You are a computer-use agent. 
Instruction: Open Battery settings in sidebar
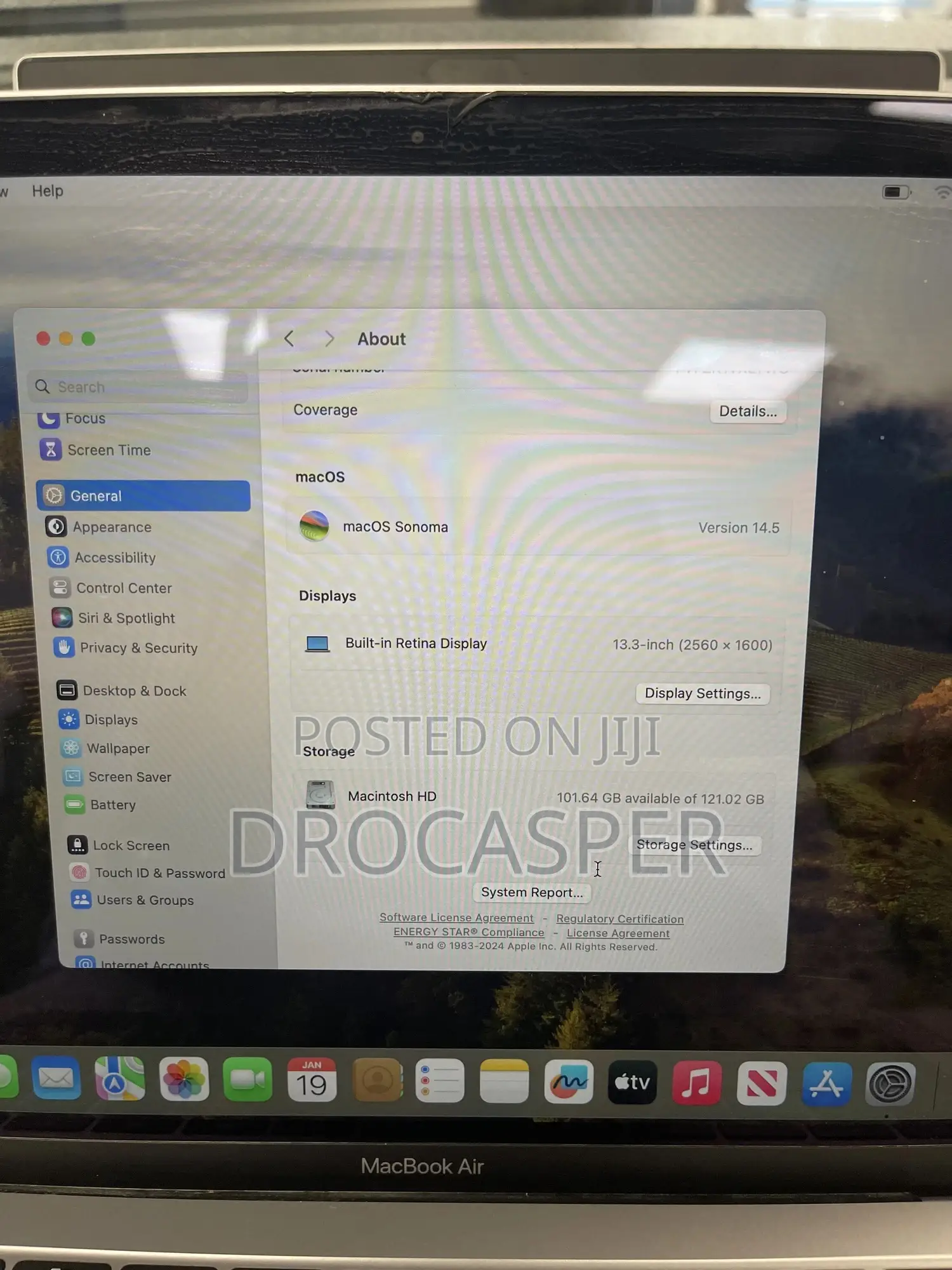tap(100, 805)
